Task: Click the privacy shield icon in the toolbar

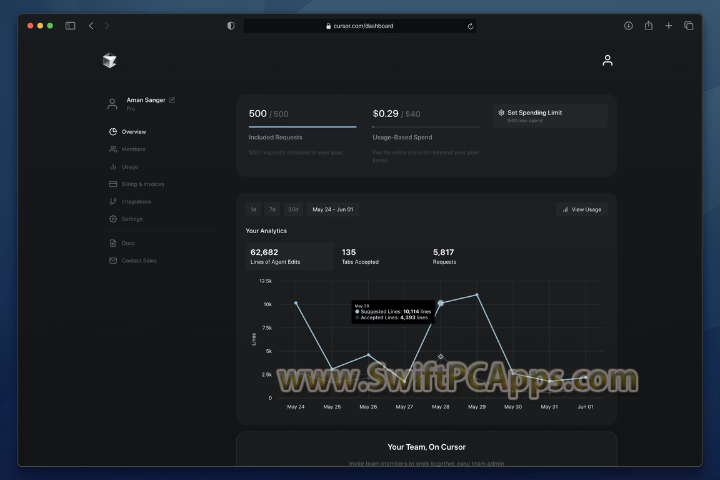Action: tap(231, 26)
